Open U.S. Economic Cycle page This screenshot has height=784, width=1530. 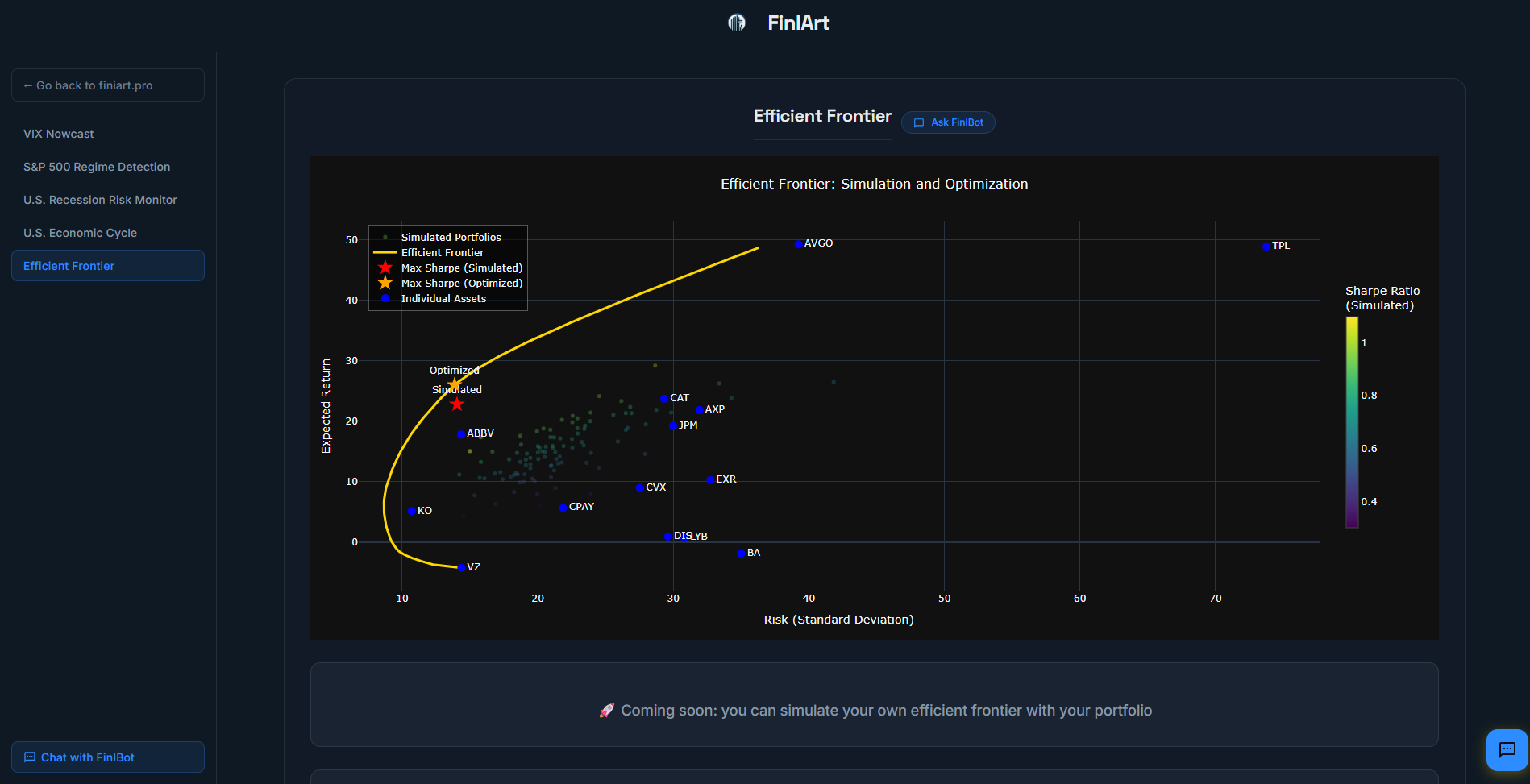tap(108, 233)
